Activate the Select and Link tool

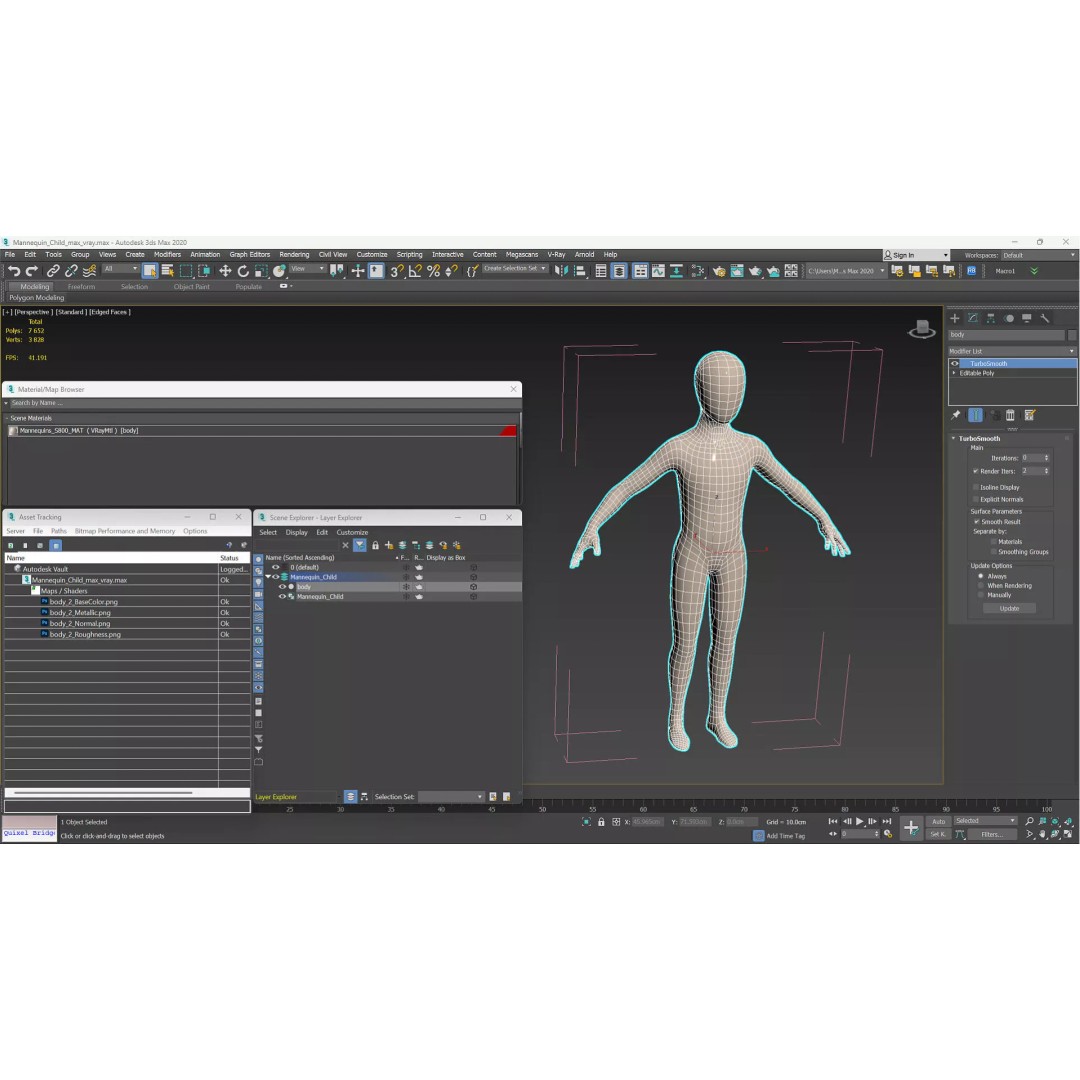tap(53, 271)
